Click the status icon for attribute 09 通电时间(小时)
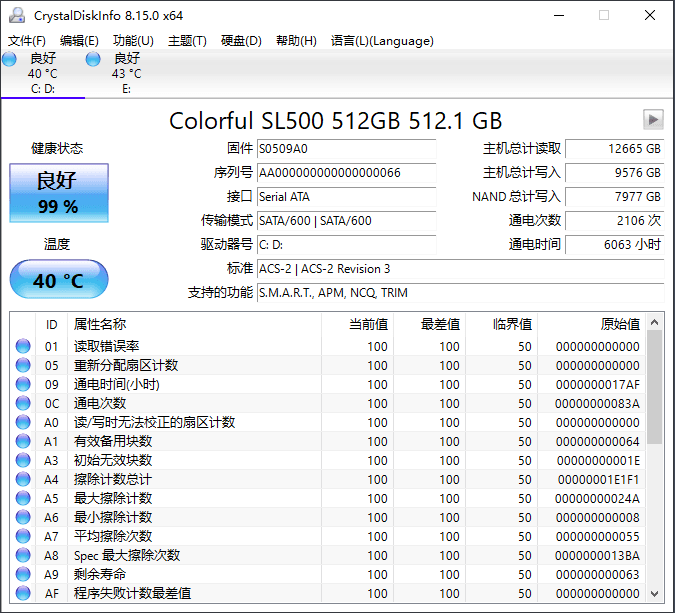This screenshot has height=613, width=675. pyautogui.click(x=23, y=384)
